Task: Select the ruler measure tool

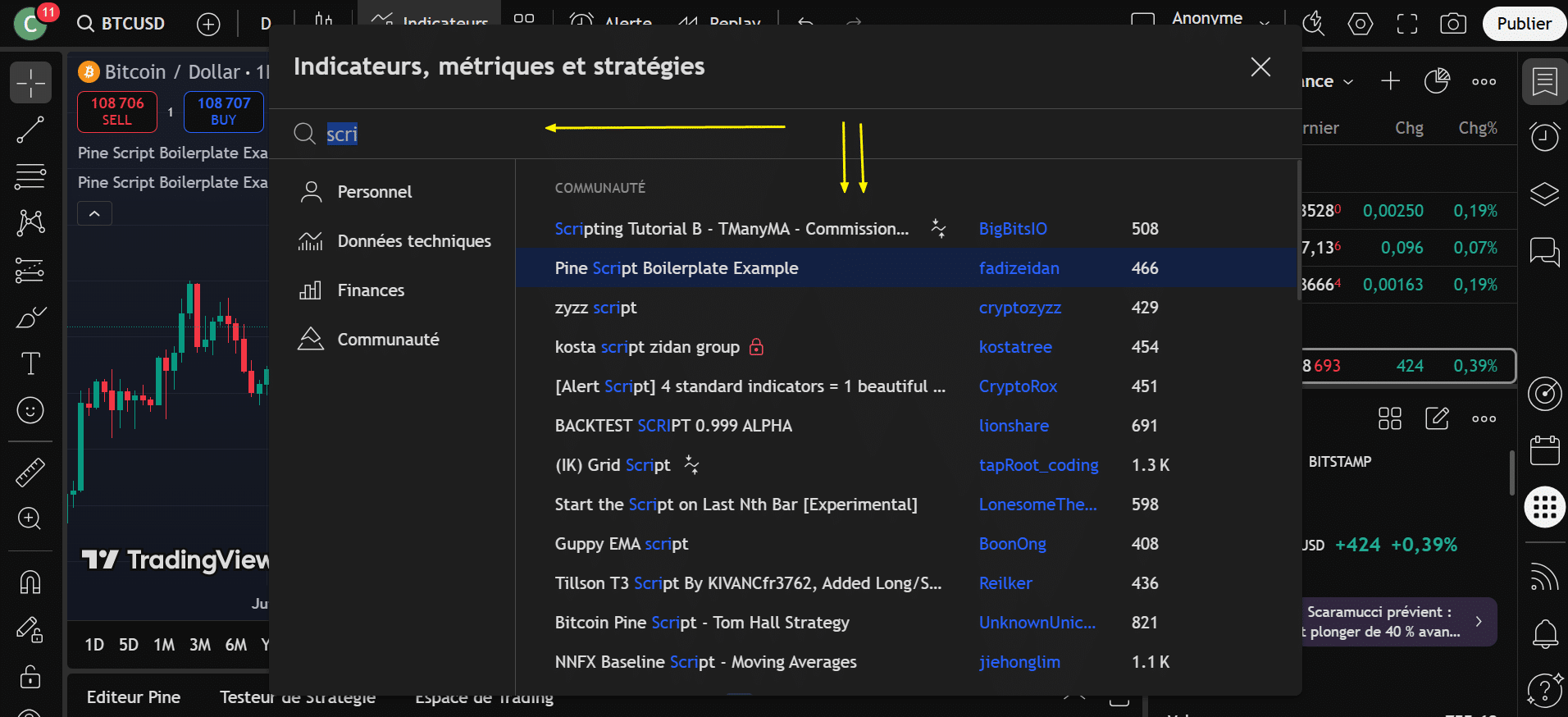Action: tap(30, 473)
